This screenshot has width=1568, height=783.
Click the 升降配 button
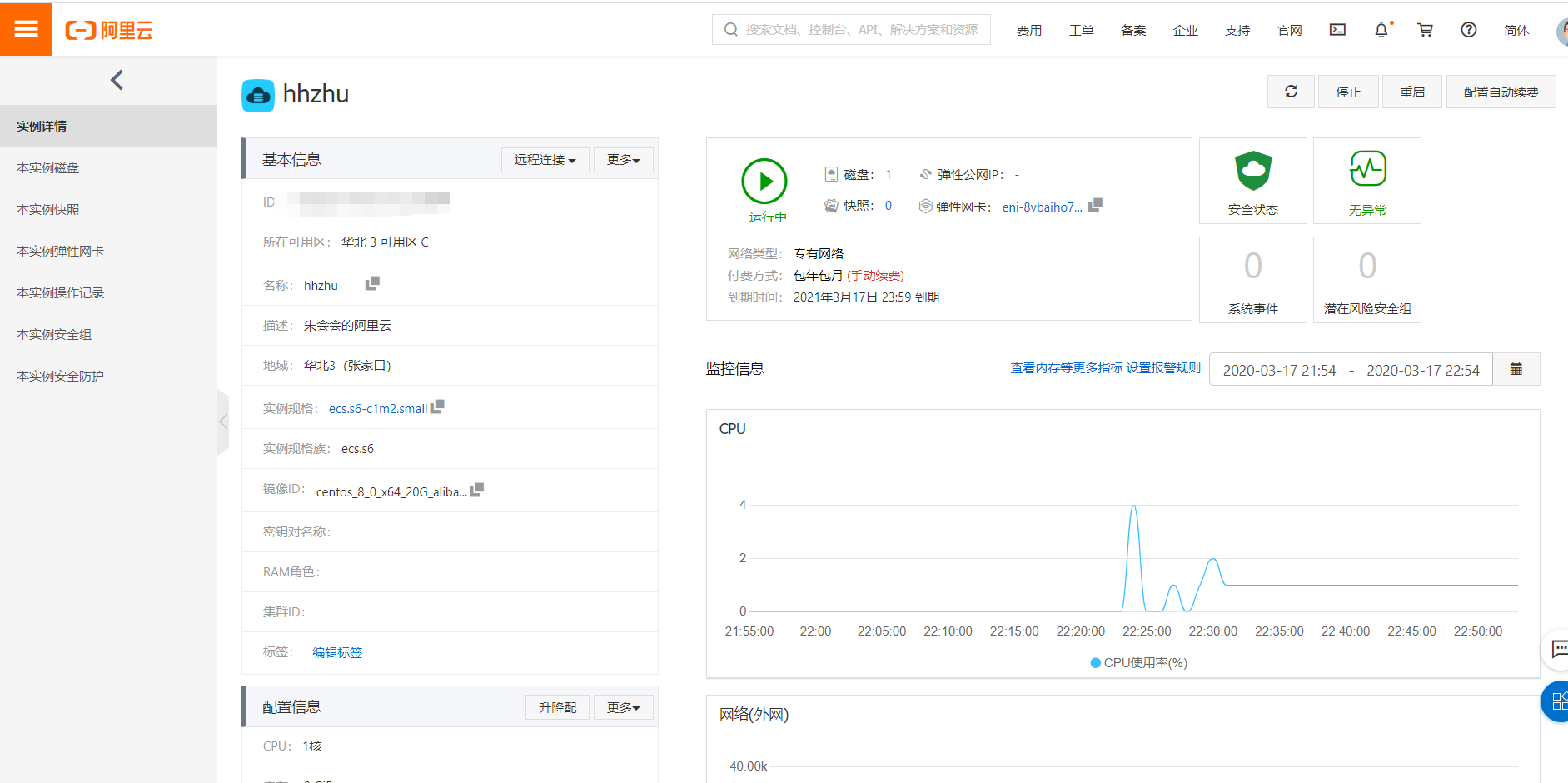pos(557,707)
